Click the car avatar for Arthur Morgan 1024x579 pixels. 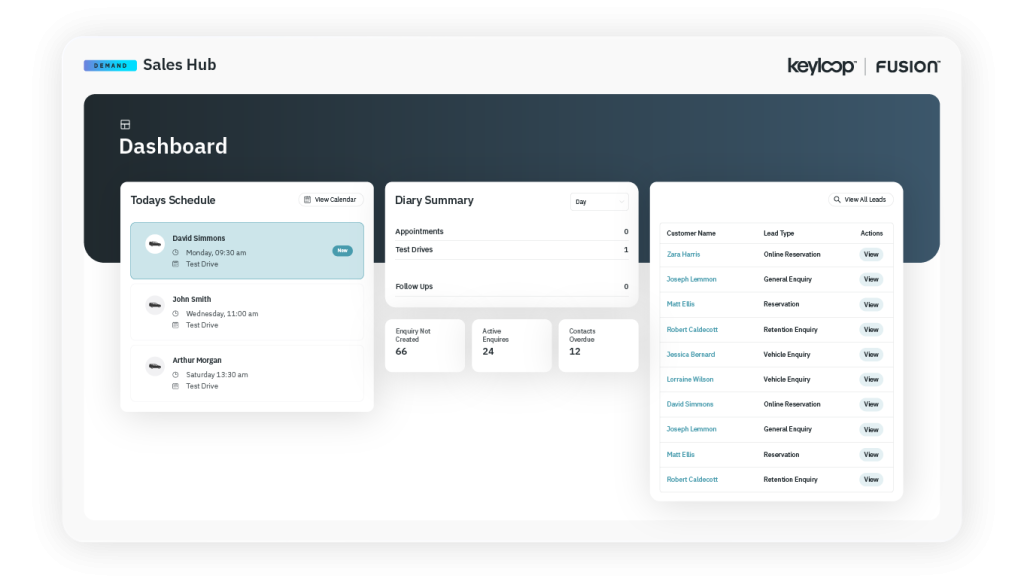[154, 367]
